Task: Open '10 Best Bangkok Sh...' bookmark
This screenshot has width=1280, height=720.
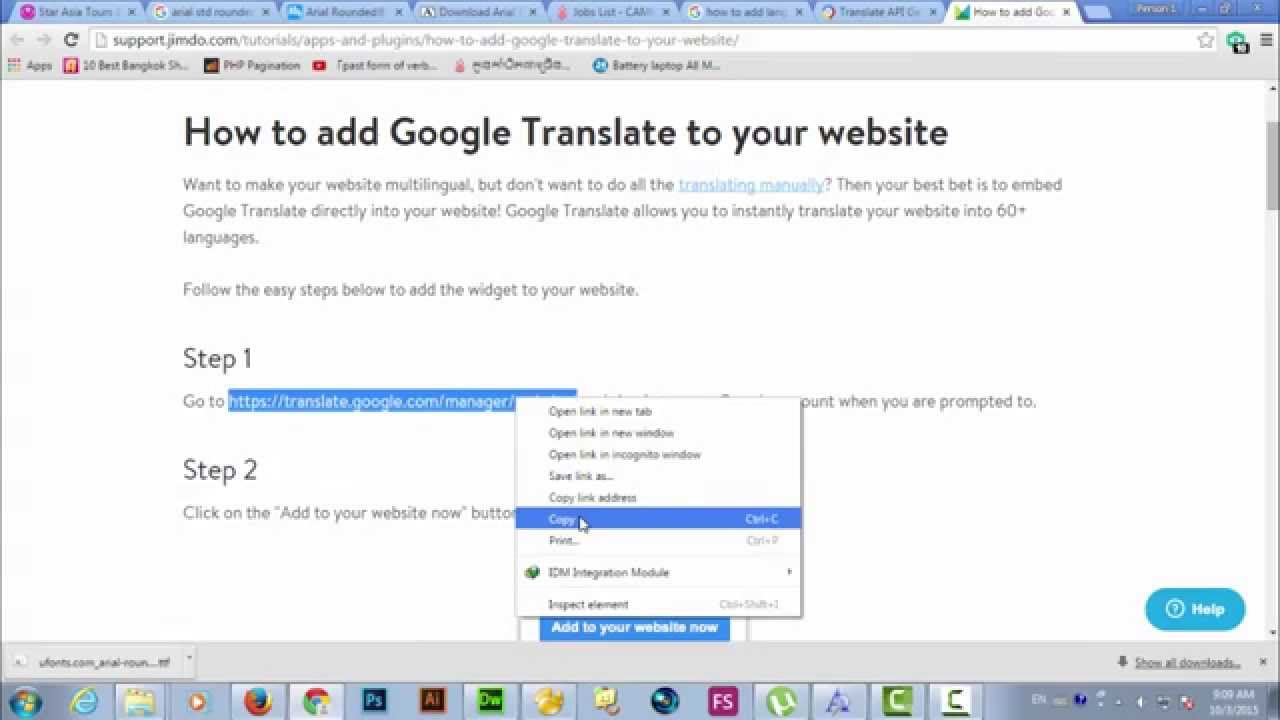Action: (x=127, y=65)
